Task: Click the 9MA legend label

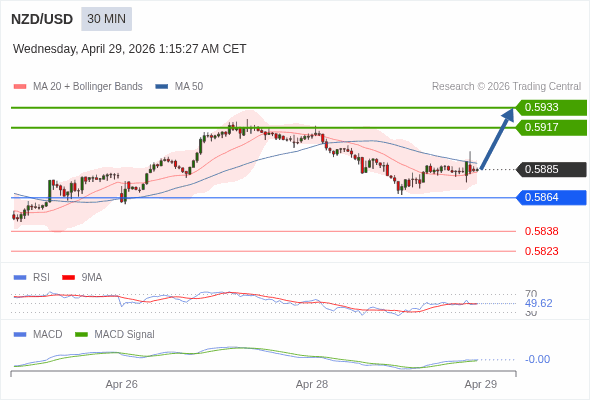Action: click(x=92, y=278)
